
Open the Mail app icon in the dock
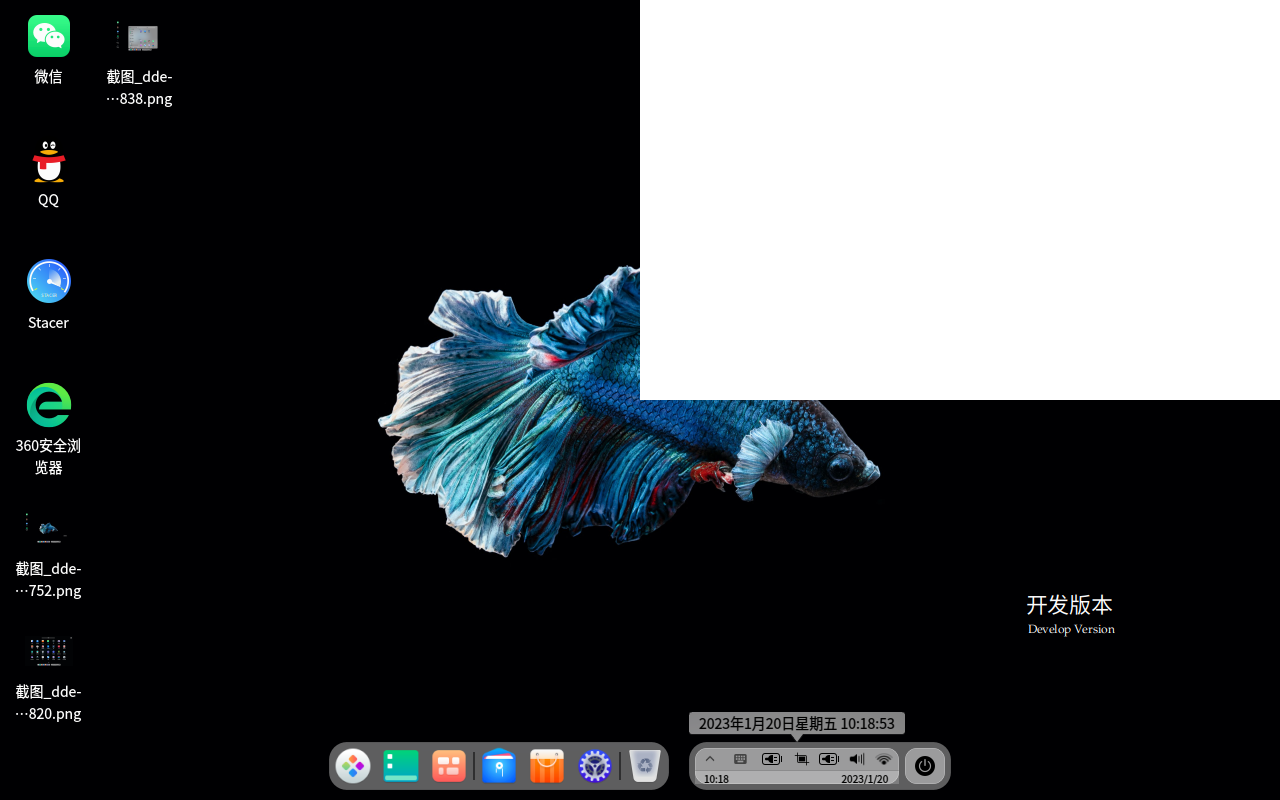[x=499, y=766]
